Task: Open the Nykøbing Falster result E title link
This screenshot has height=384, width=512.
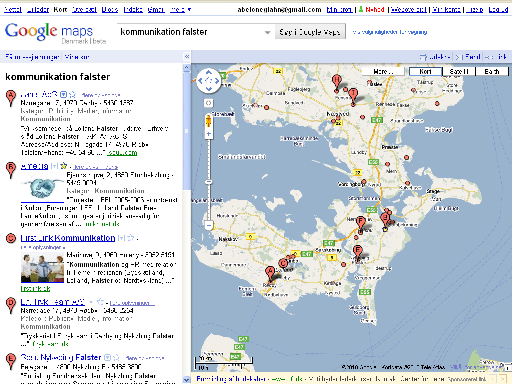Action: (x=61, y=357)
